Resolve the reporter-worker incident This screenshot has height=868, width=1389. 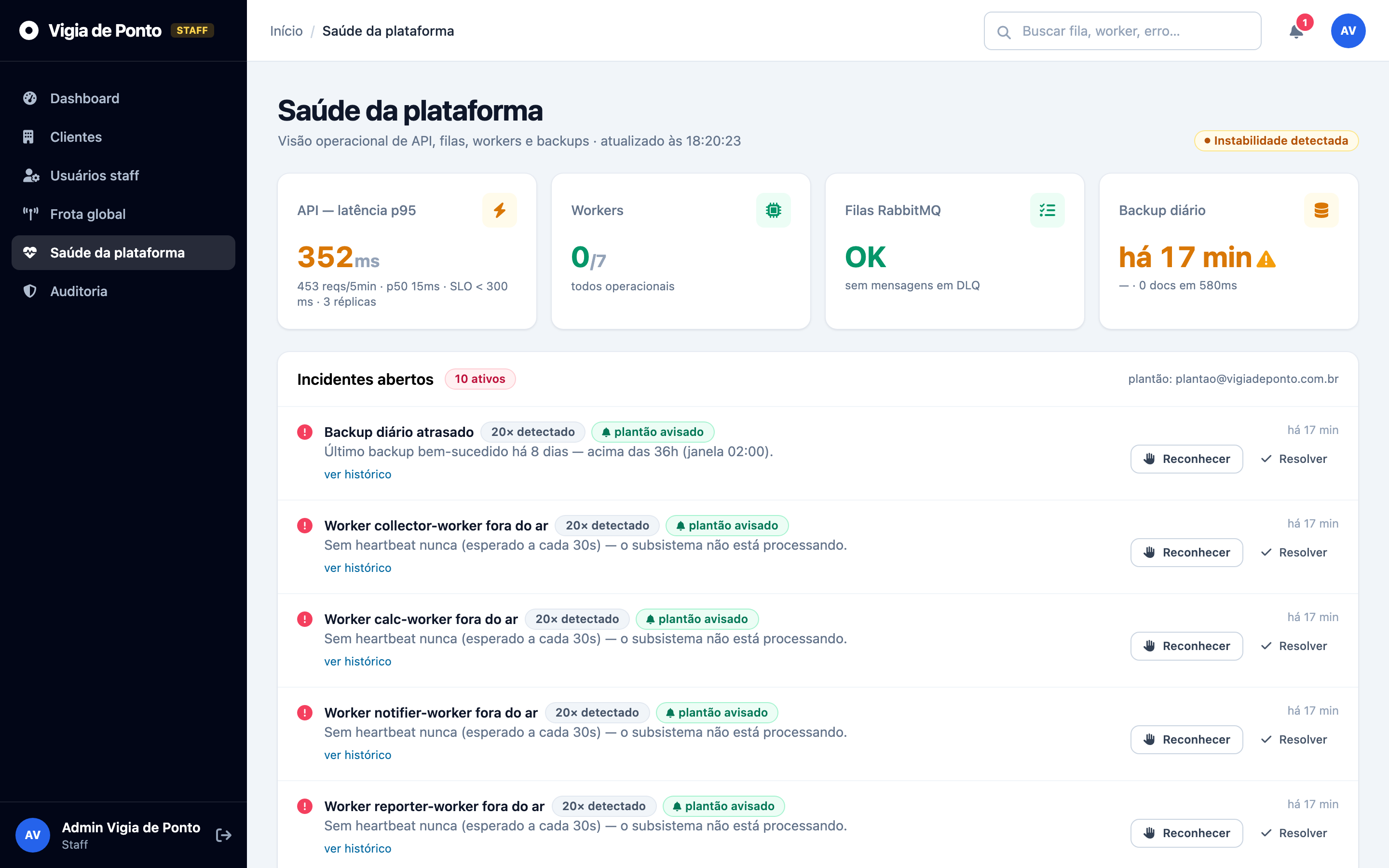tap(1294, 833)
